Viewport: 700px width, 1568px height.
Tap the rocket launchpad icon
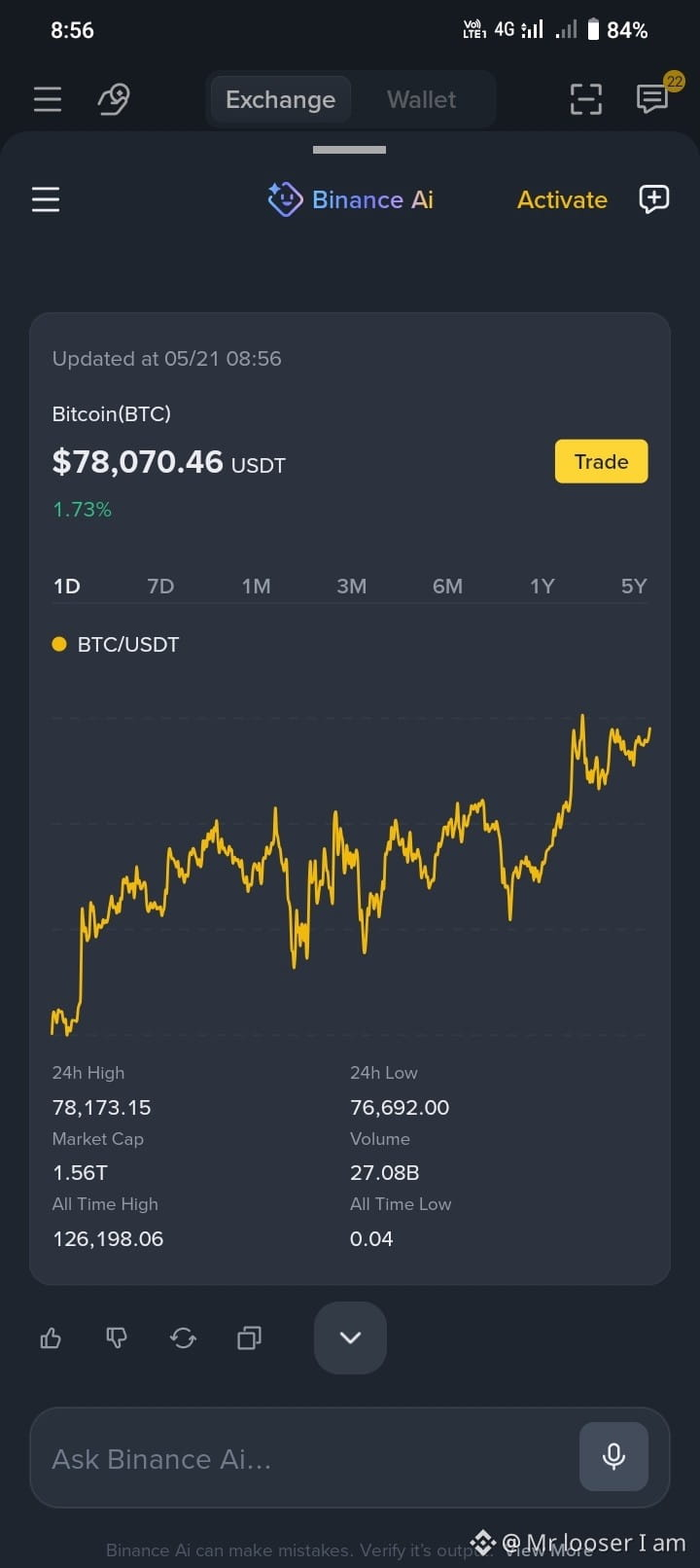point(114,99)
